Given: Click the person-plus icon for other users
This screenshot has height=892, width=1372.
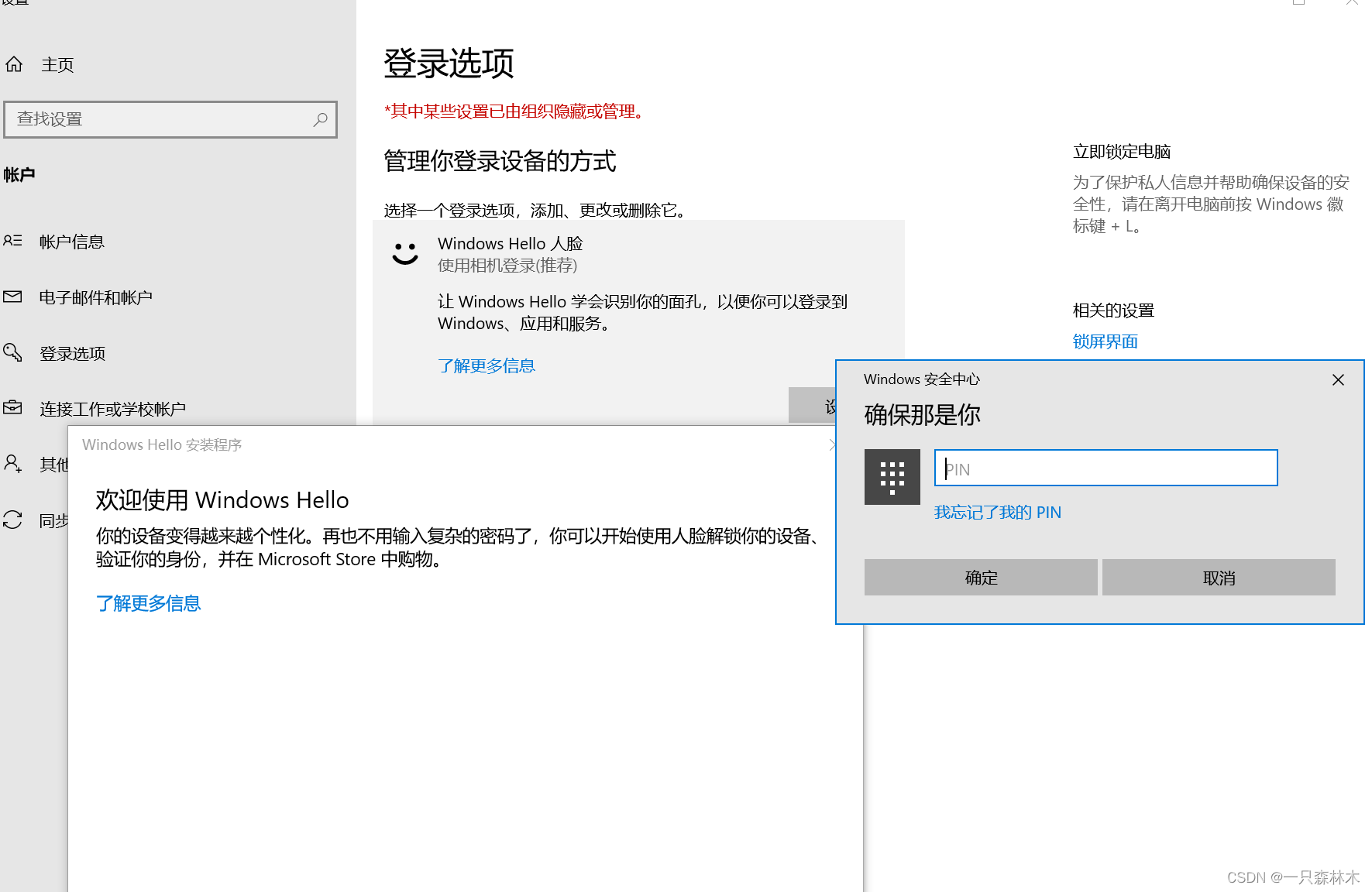Looking at the screenshot, I should pyautogui.click(x=12, y=463).
